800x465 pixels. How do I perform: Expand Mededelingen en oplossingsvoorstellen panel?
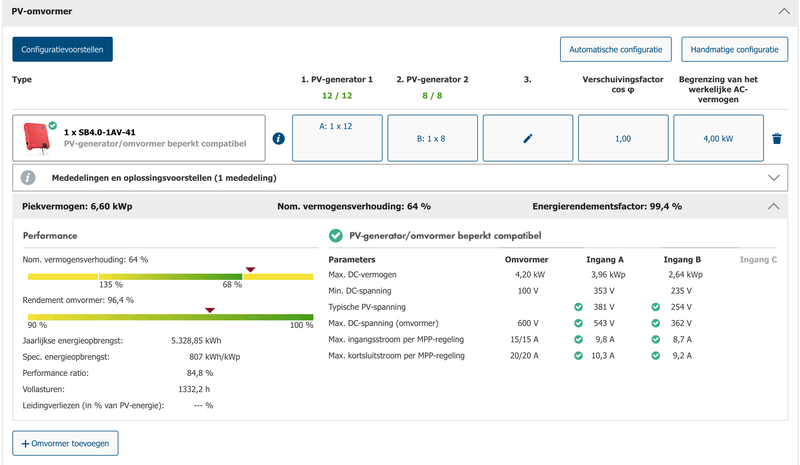click(x=772, y=177)
